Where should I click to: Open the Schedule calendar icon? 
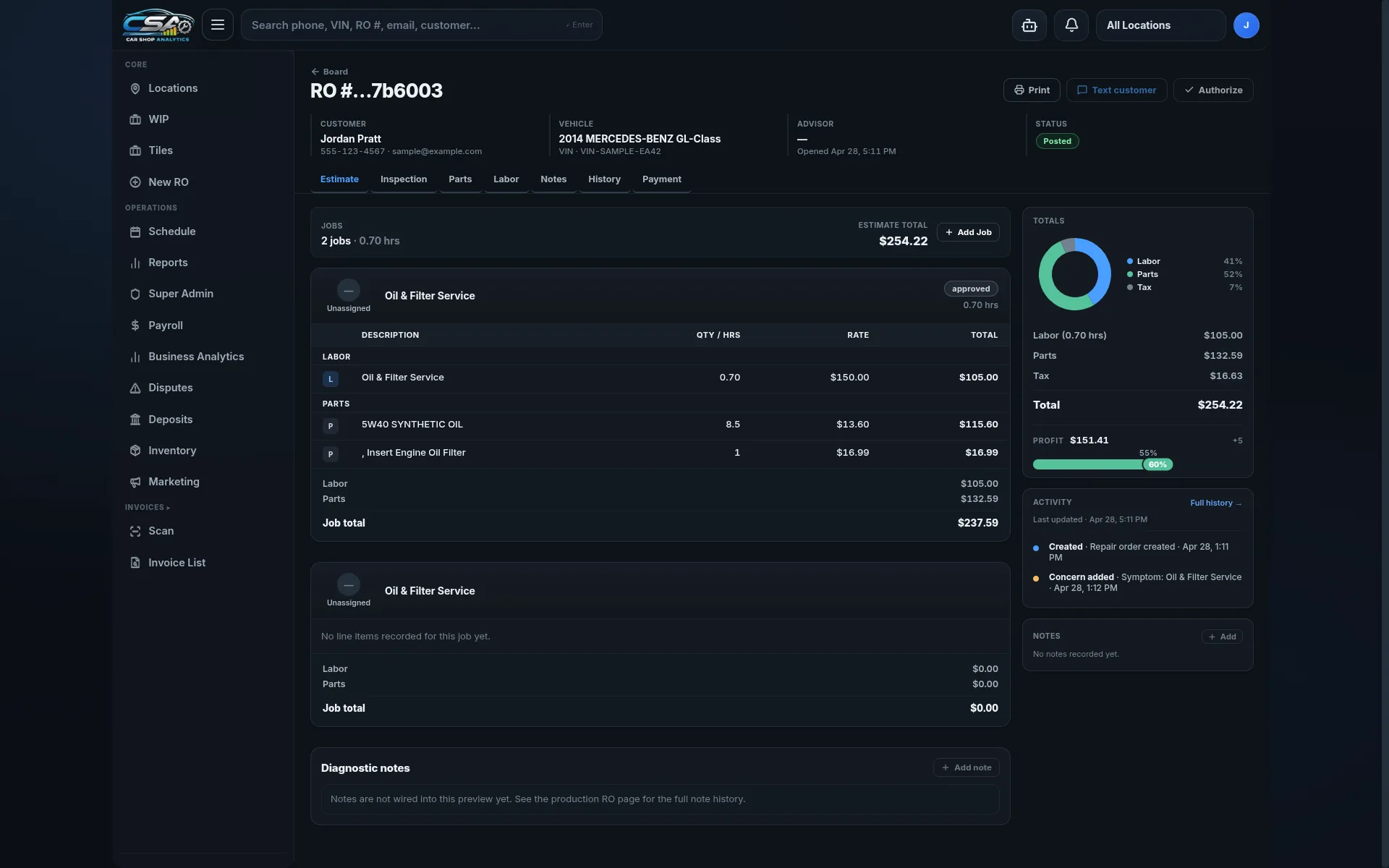(x=135, y=231)
